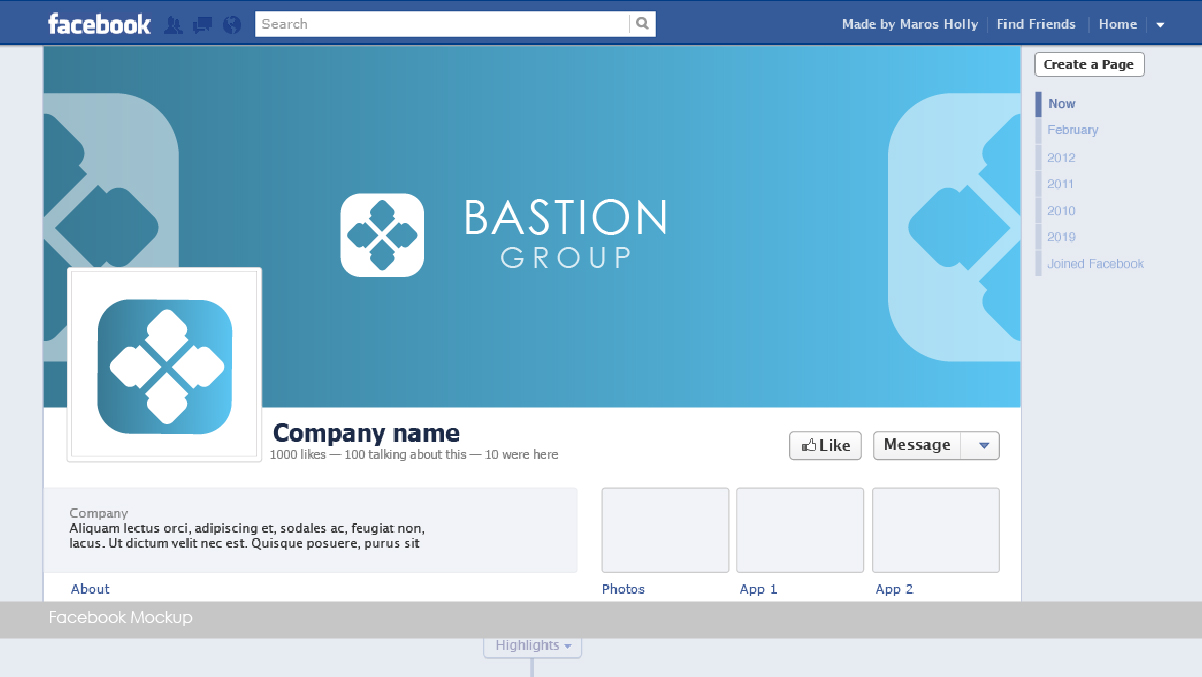Open the friend requests icon
The image size is (1202, 677).
(173, 25)
